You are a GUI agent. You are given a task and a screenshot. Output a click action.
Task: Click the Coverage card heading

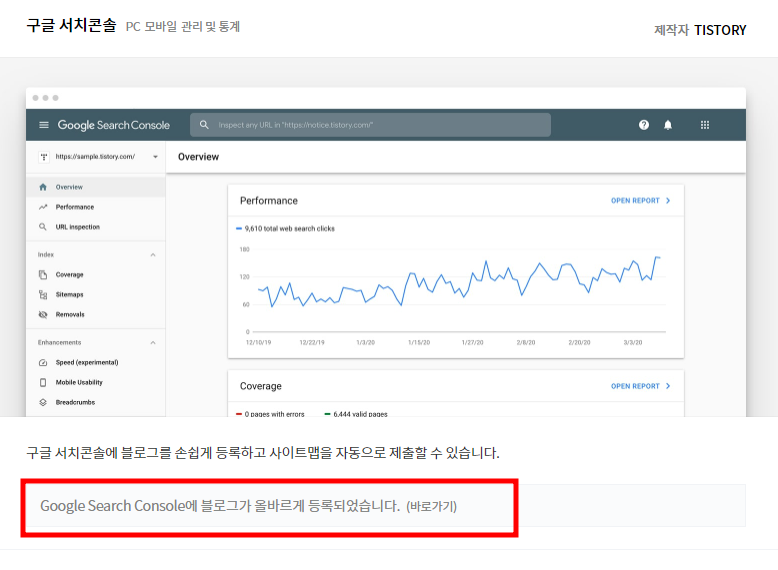coord(260,386)
